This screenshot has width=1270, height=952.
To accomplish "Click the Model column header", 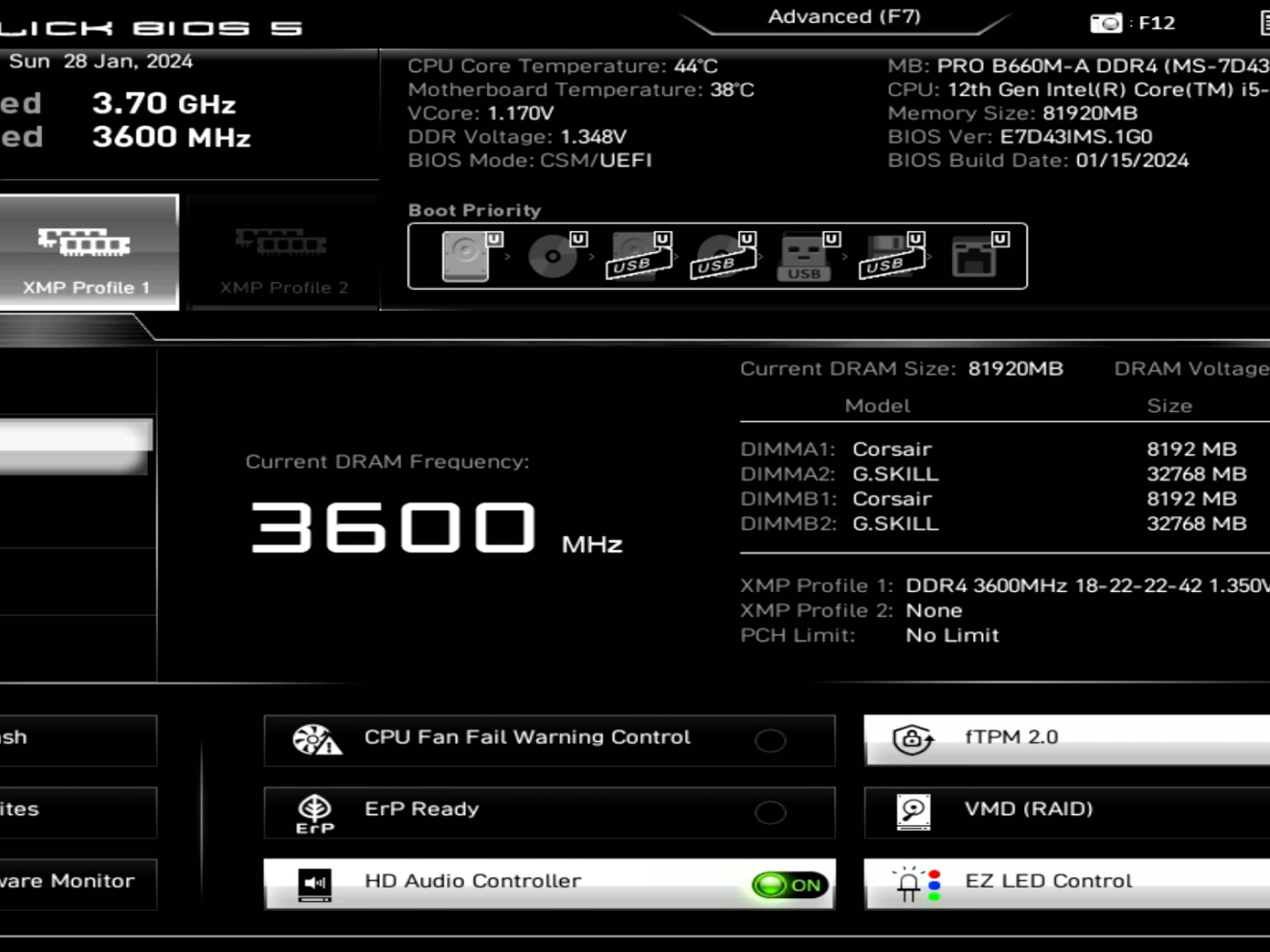I will click(877, 406).
